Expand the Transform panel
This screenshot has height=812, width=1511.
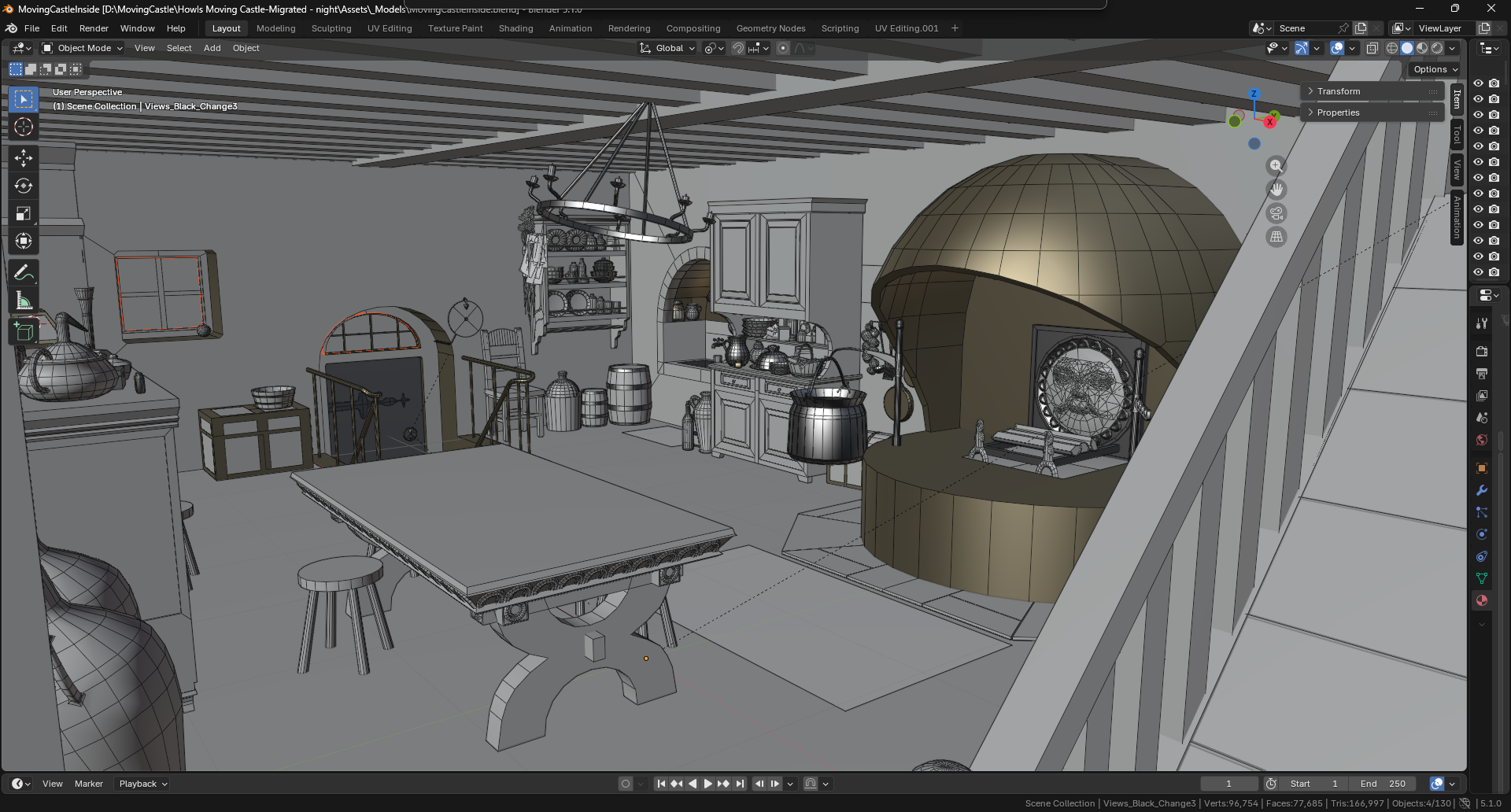(x=1372, y=91)
